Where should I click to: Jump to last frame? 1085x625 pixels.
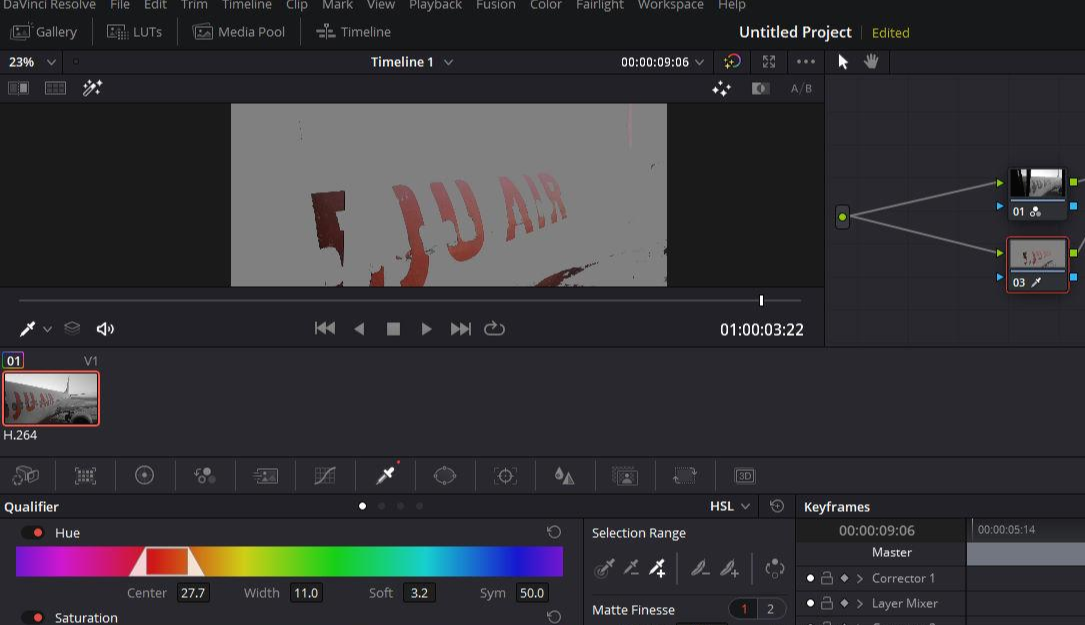tap(460, 329)
